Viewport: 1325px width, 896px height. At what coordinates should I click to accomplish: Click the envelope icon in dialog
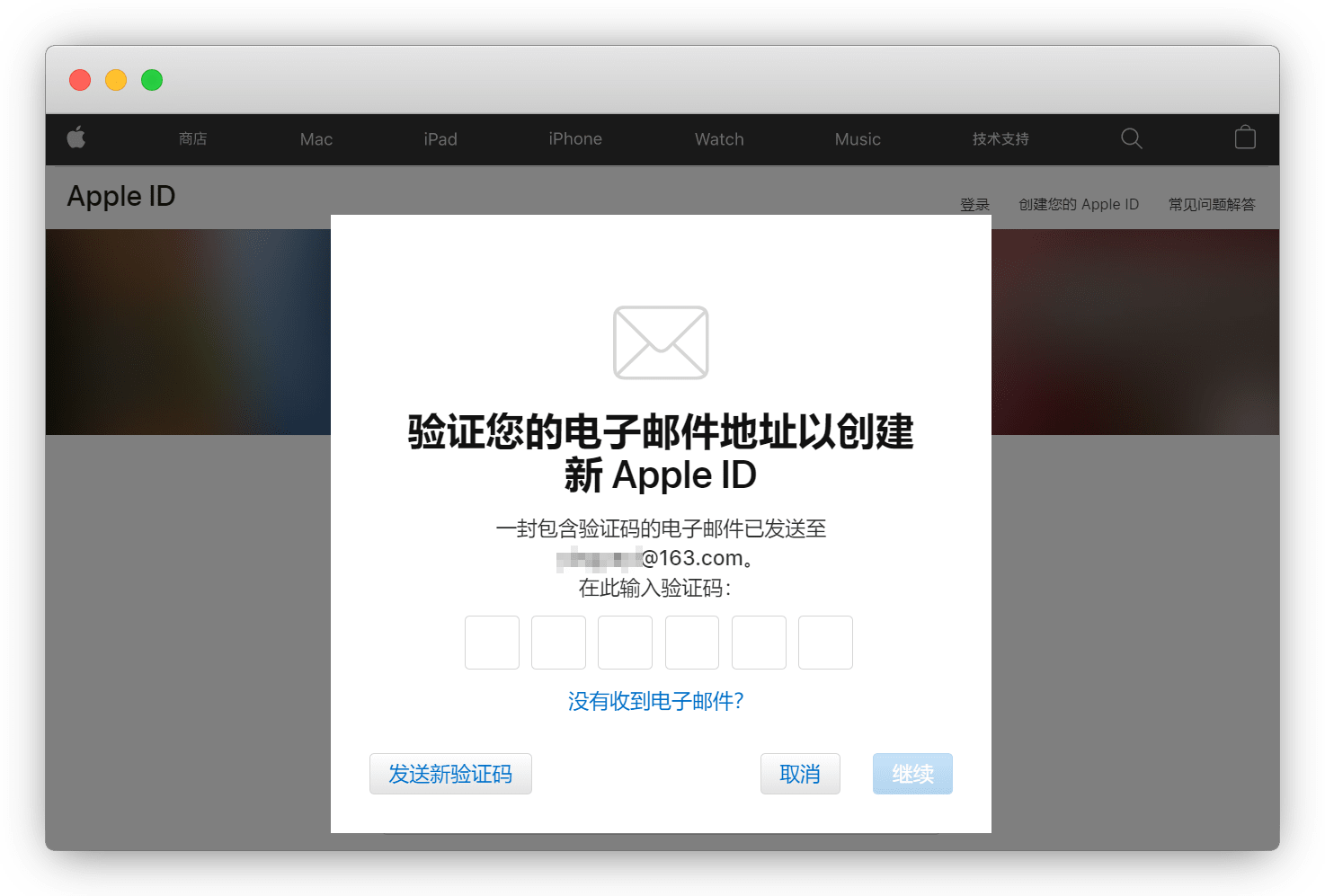click(661, 342)
